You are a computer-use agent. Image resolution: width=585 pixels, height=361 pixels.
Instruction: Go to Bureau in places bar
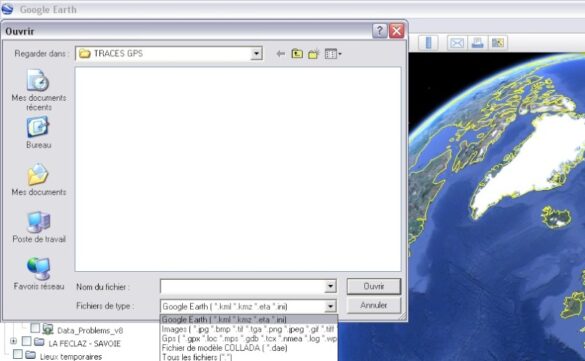coord(39,132)
